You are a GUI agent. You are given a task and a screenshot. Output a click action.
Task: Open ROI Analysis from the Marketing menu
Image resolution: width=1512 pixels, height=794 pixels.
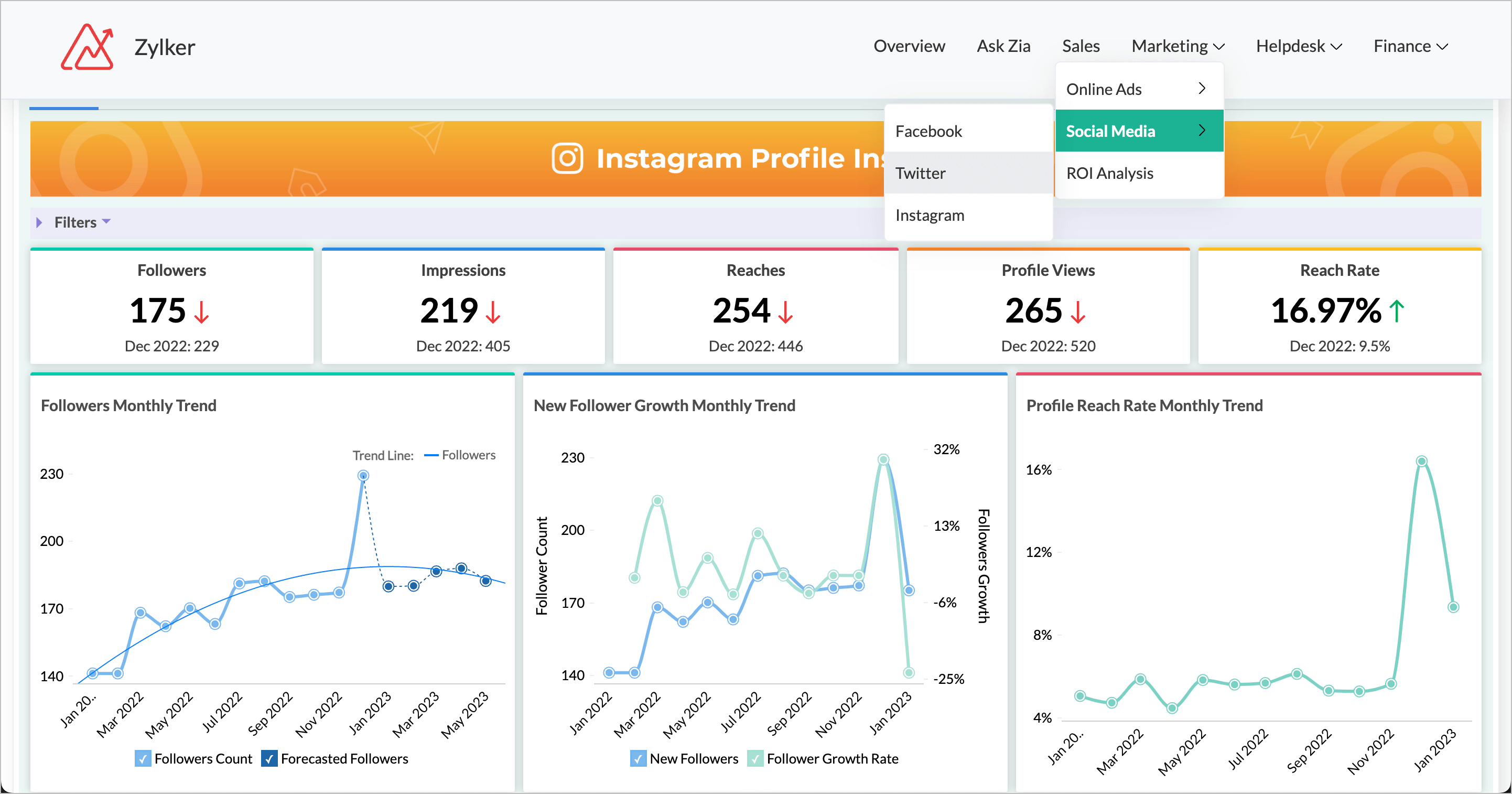[x=1110, y=173]
